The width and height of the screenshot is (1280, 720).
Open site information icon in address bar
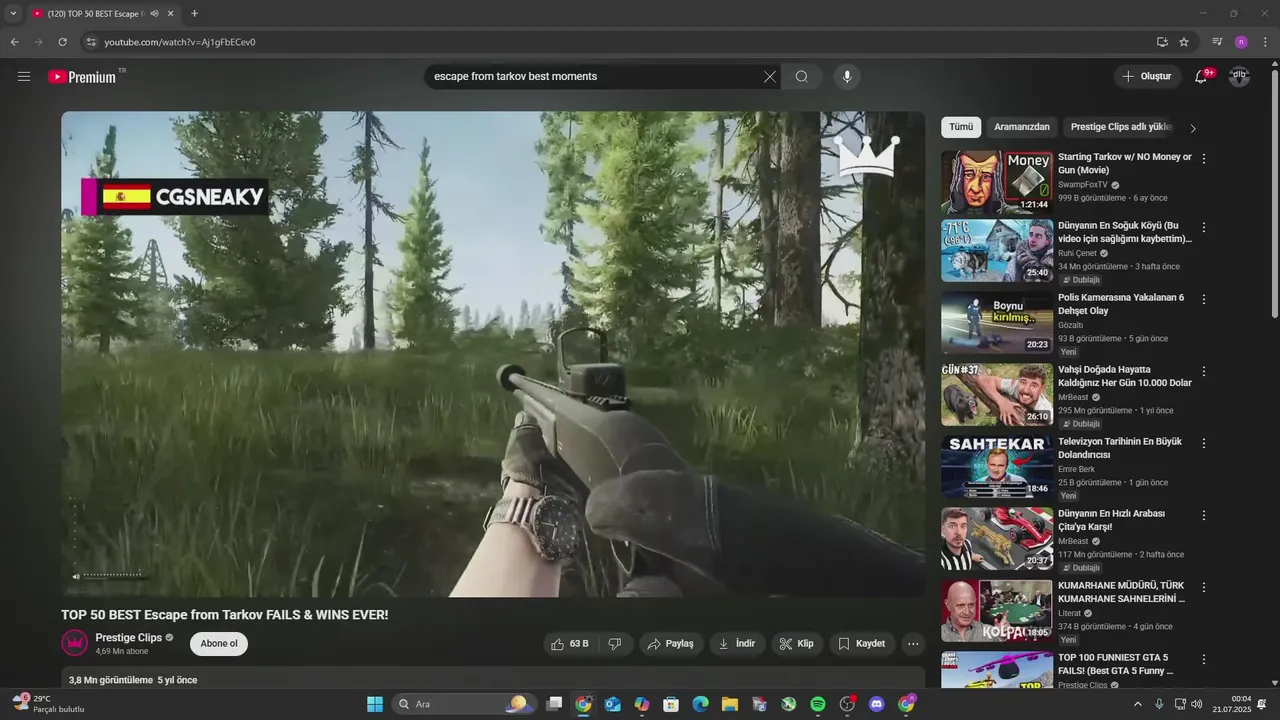pyautogui.click(x=90, y=42)
